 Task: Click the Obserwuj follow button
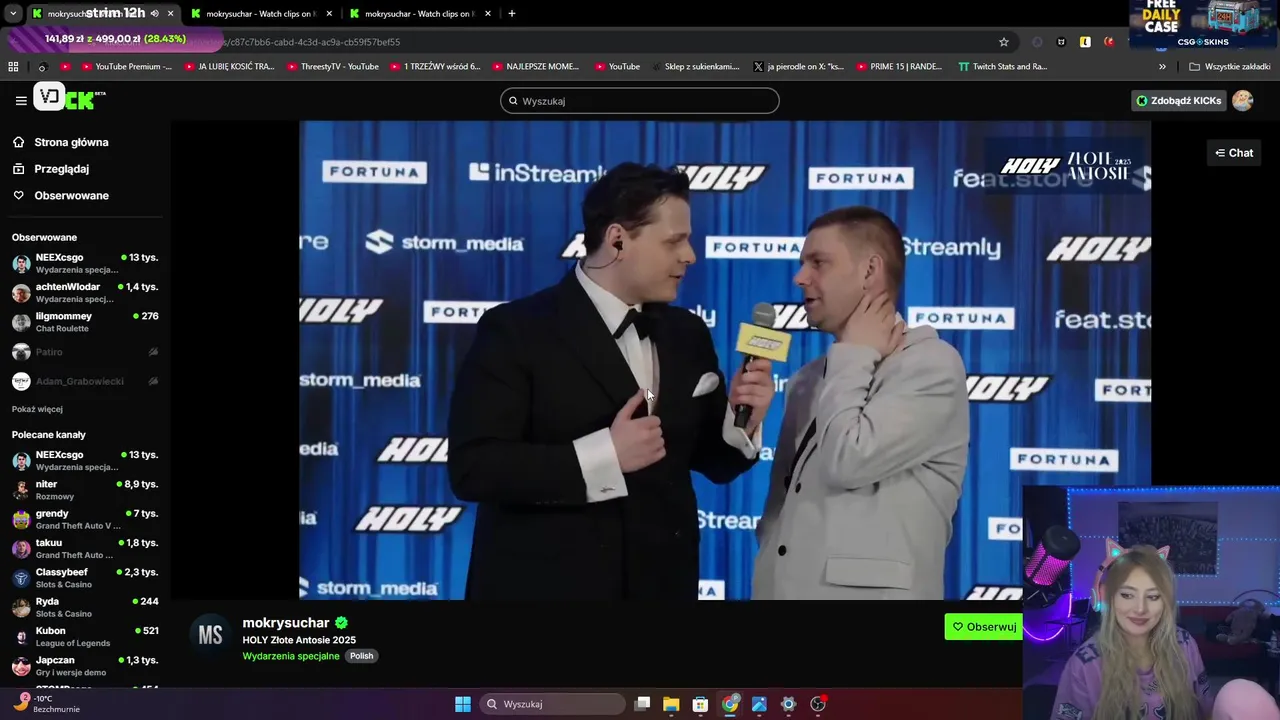coord(984,627)
